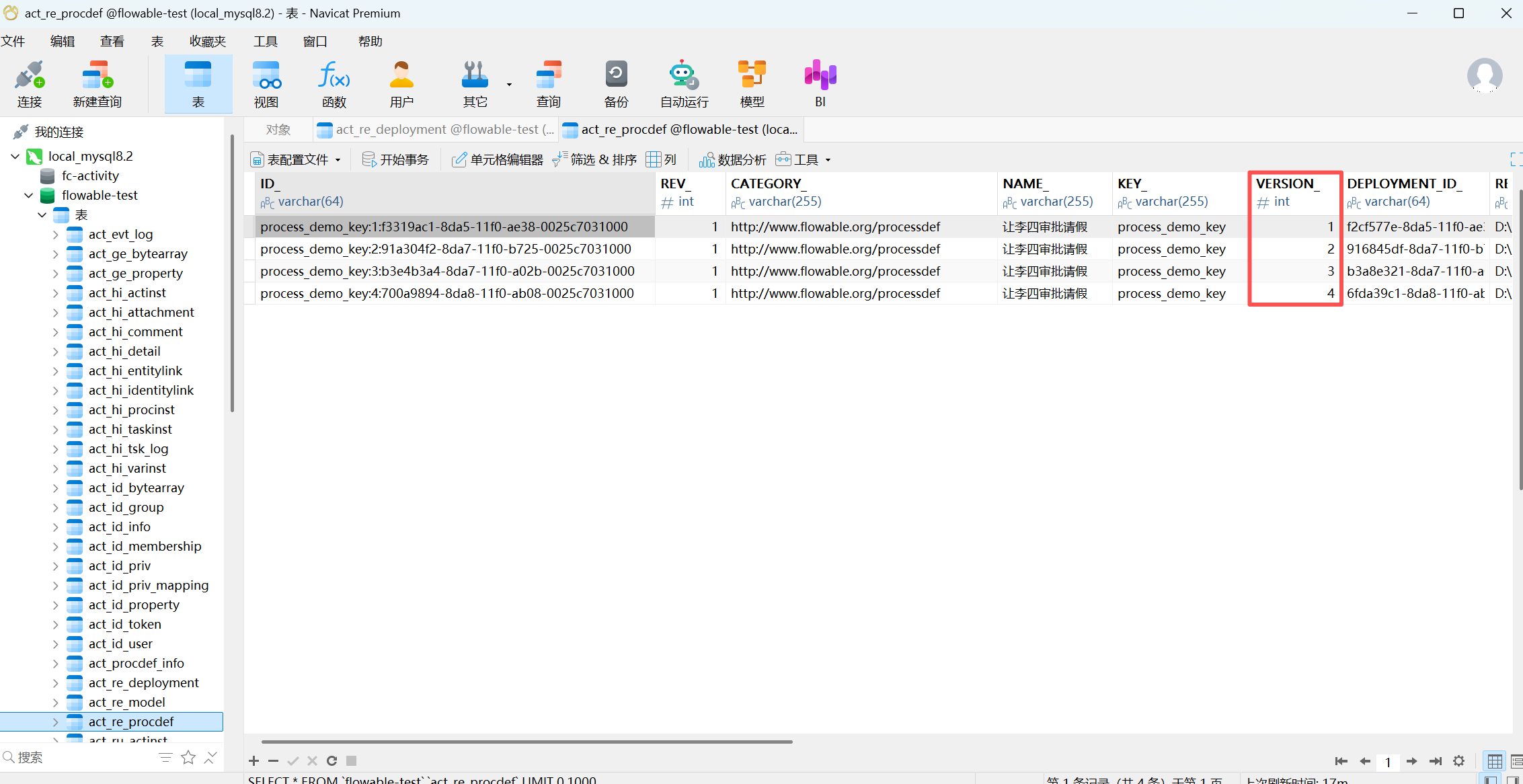Switch to grid view in status bar

click(1494, 761)
